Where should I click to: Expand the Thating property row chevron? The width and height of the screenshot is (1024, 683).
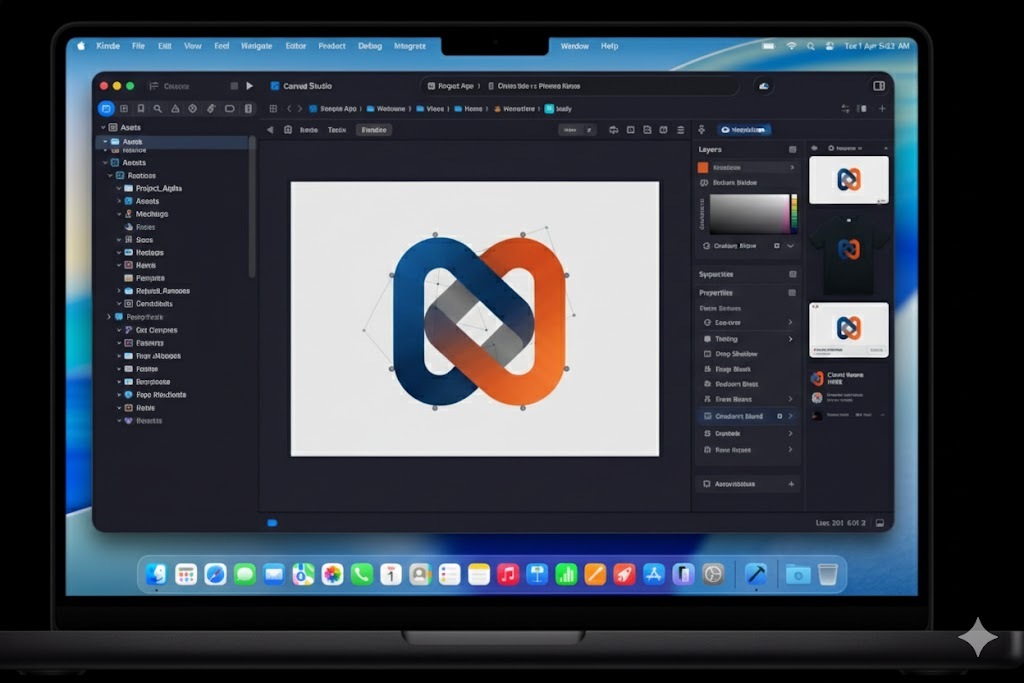790,339
